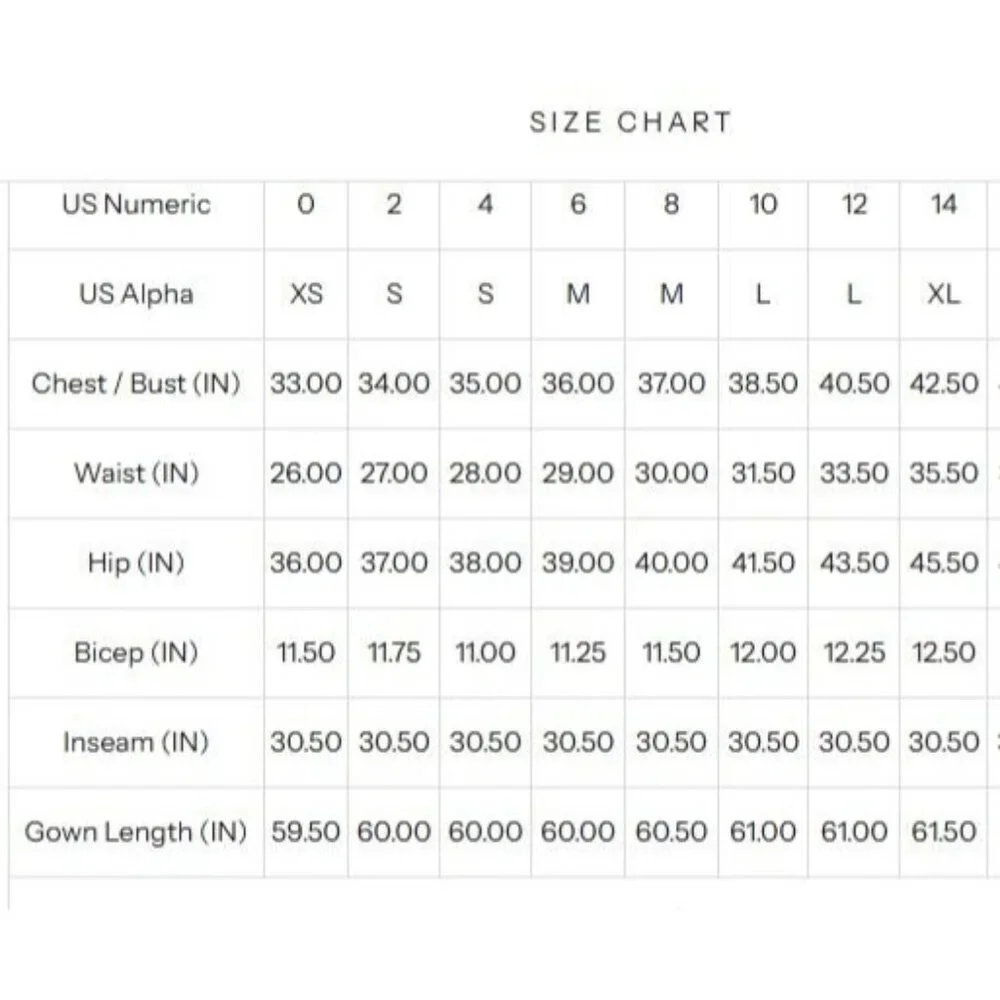The width and height of the screenshot is (1000, 1000).
Task: Click the Chest / Bust (IN) row label
Action: click(136, 384)
